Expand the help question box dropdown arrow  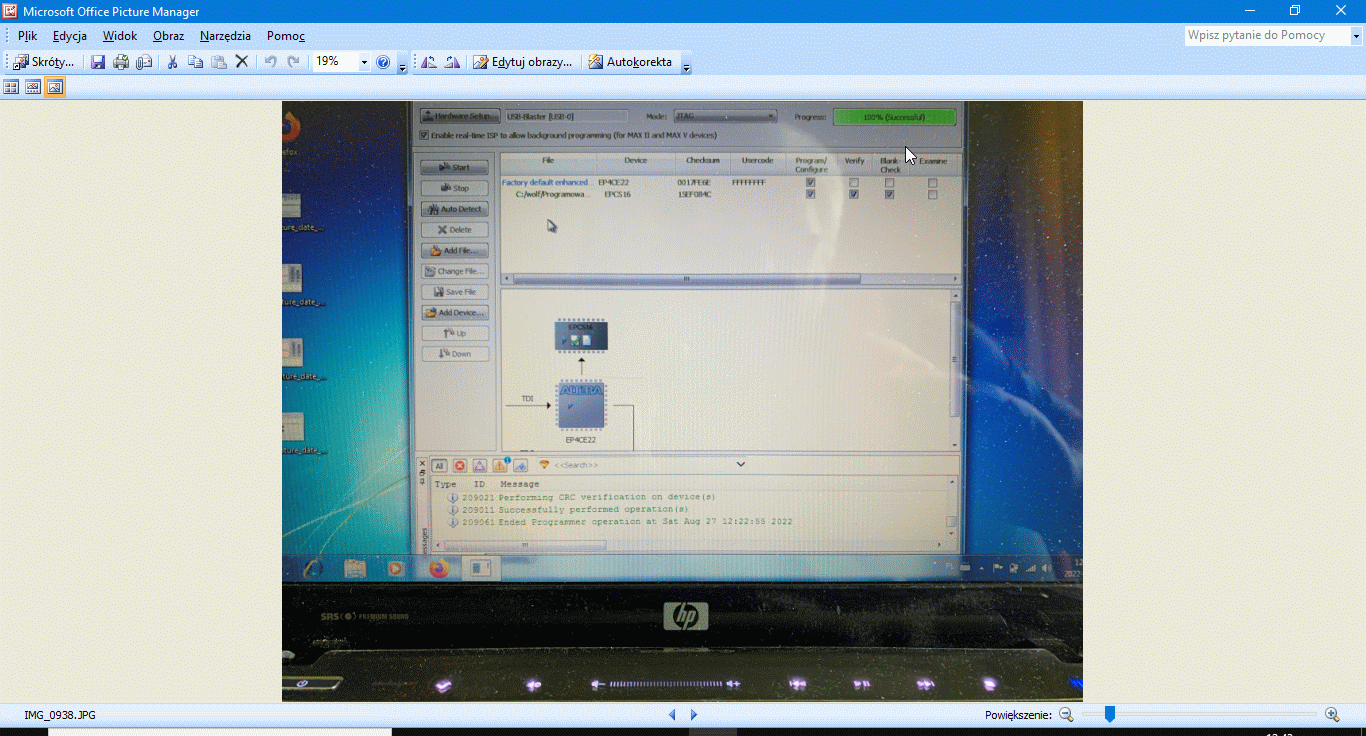(1357, 36)
